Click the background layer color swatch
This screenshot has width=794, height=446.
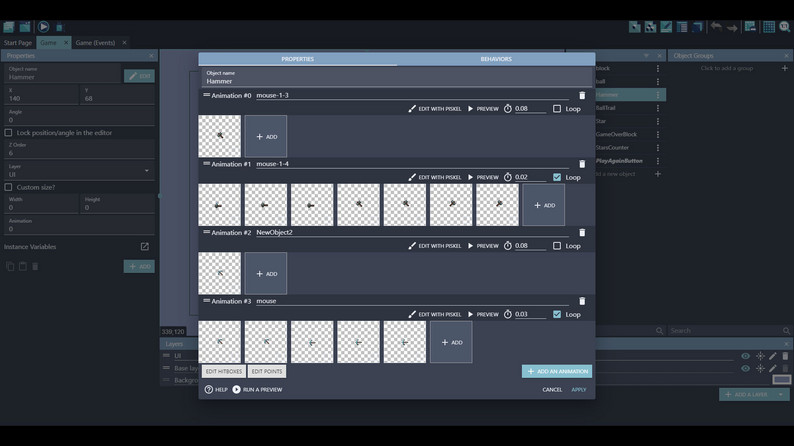pos(781,380)
